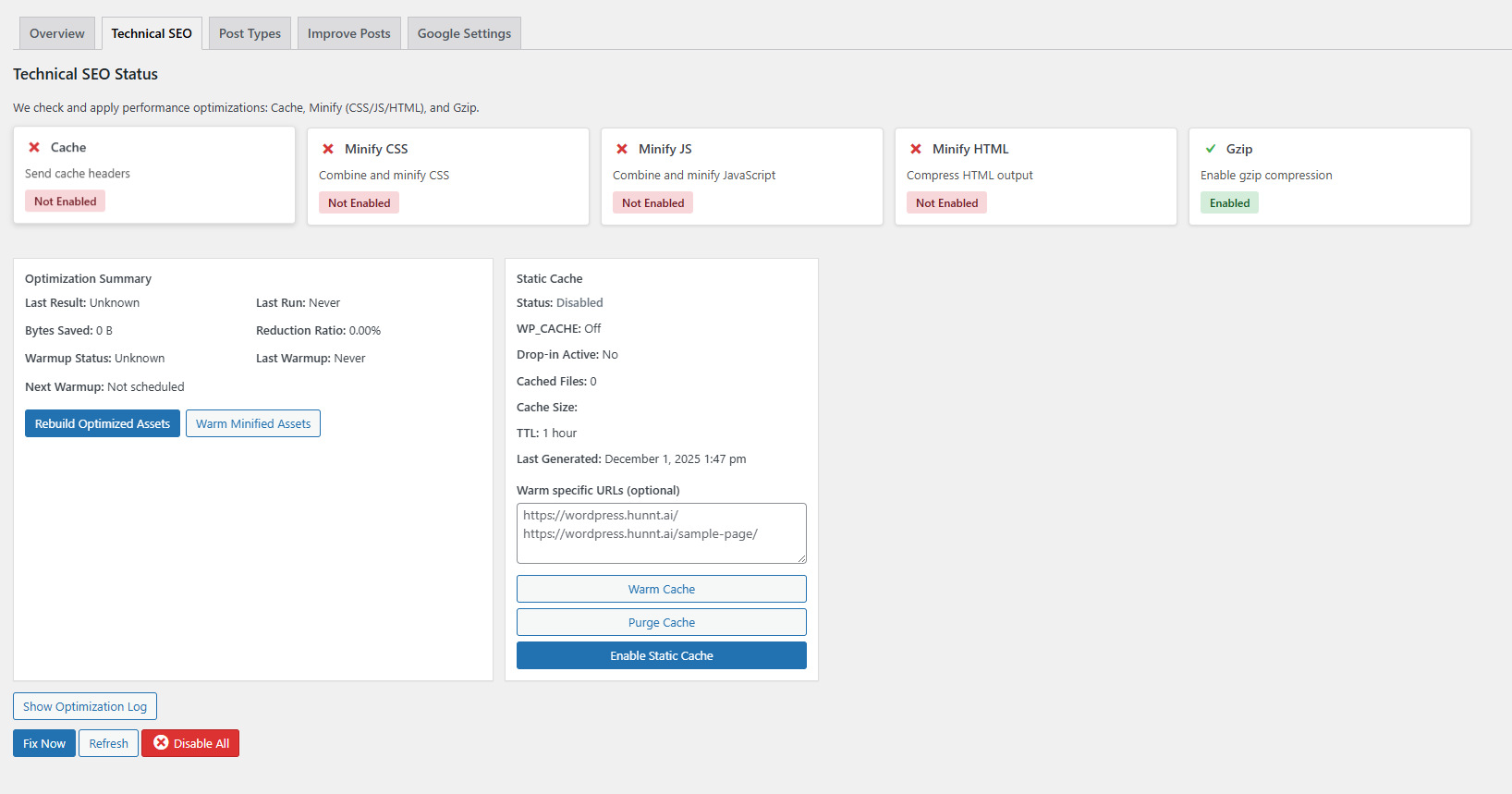The height and width of the screenshot is (794, 1512).
Task: Open the Overview tab
Action: [x=56, y=33]
